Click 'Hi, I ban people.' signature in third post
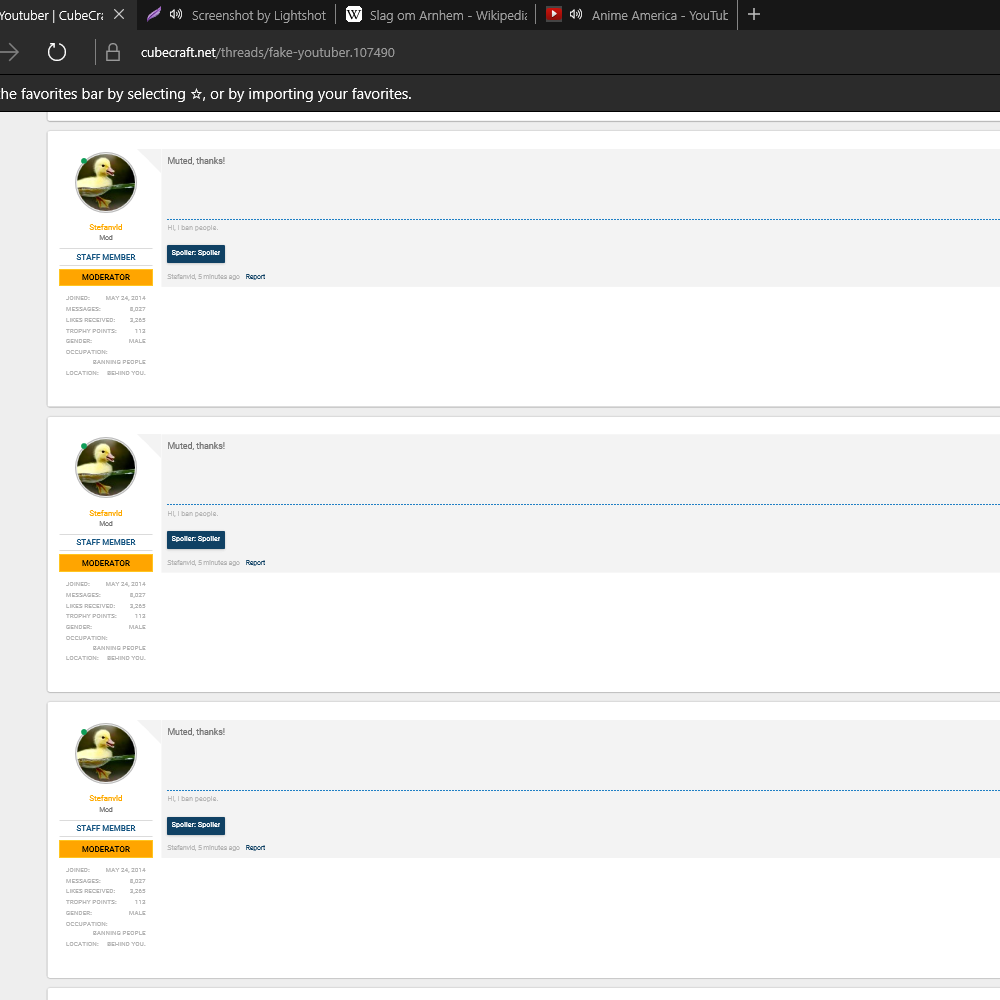The height and width of the screenshot is (1000, 1000). 193,798
